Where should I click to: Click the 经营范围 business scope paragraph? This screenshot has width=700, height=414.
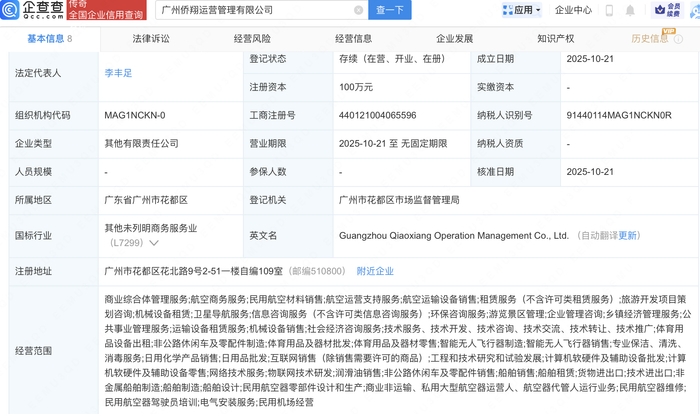pyautogui.click(x=397, y=351)
